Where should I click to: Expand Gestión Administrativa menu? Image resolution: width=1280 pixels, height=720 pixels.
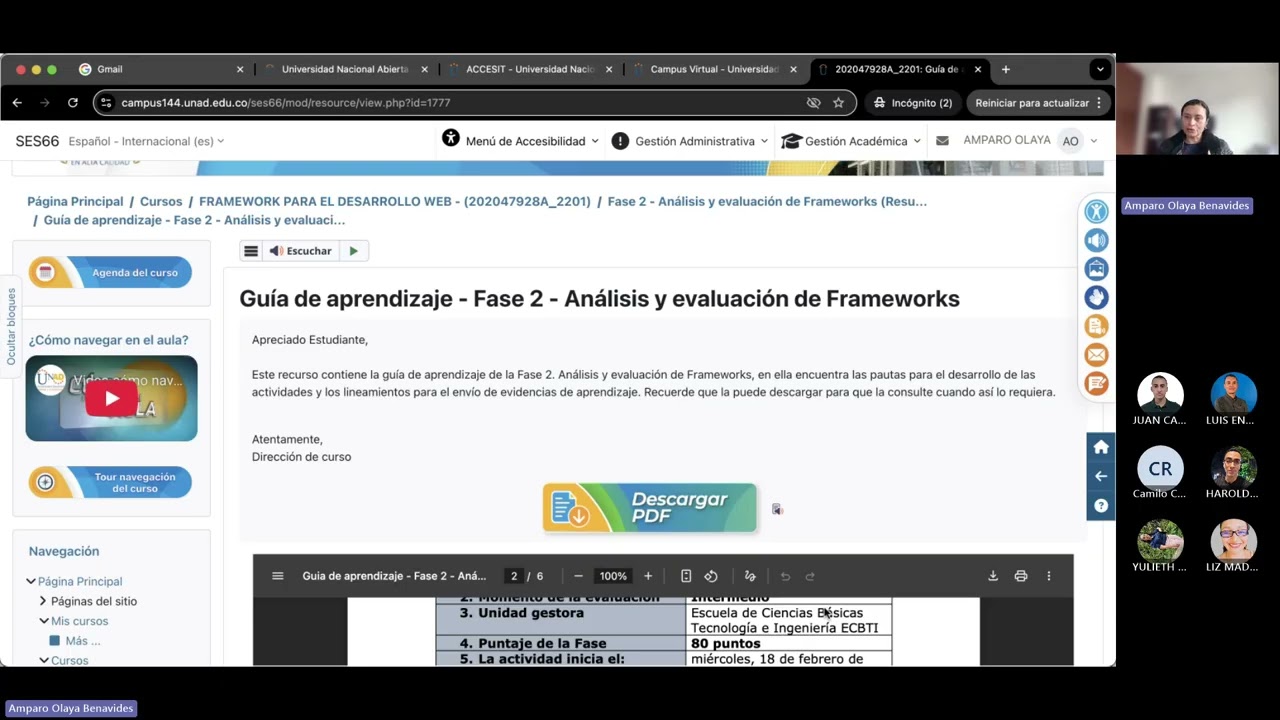pos(690,141)
